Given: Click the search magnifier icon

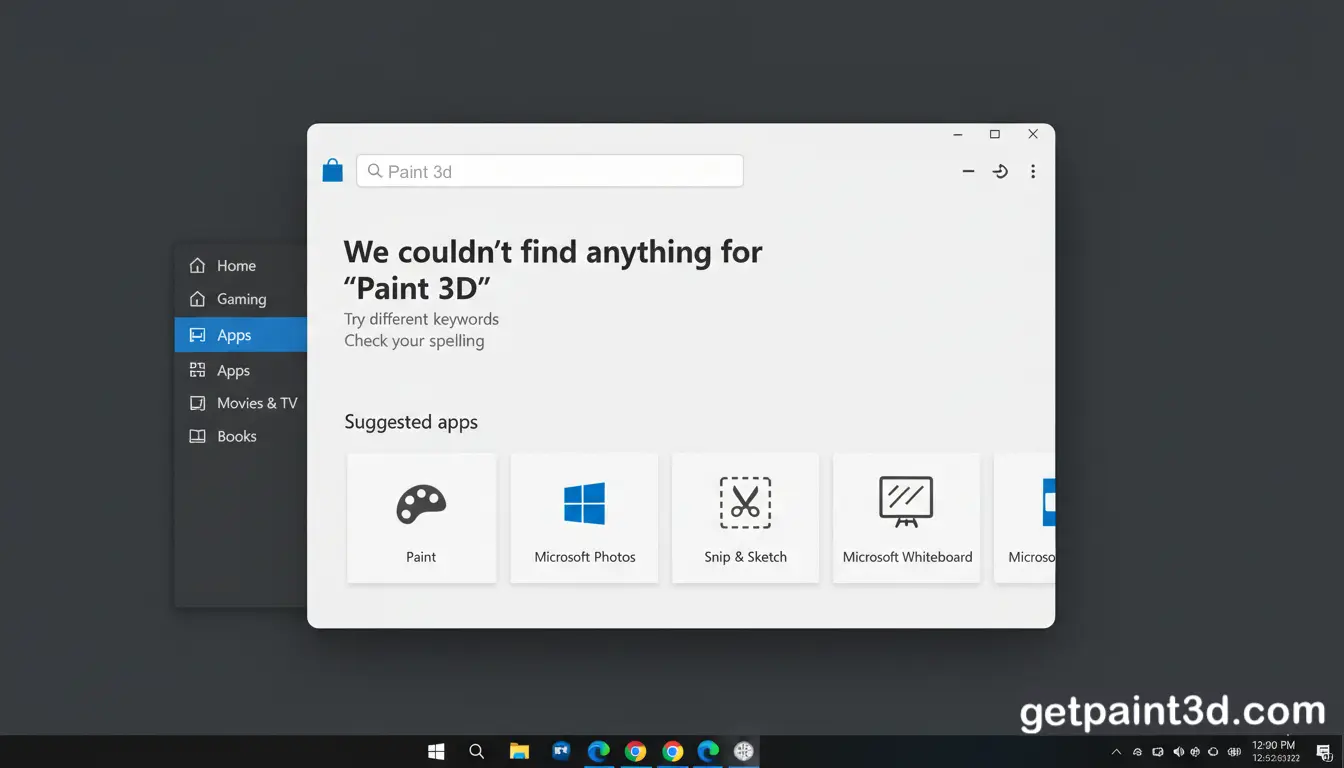Looking at the screenshot, I should pos(375,171).
